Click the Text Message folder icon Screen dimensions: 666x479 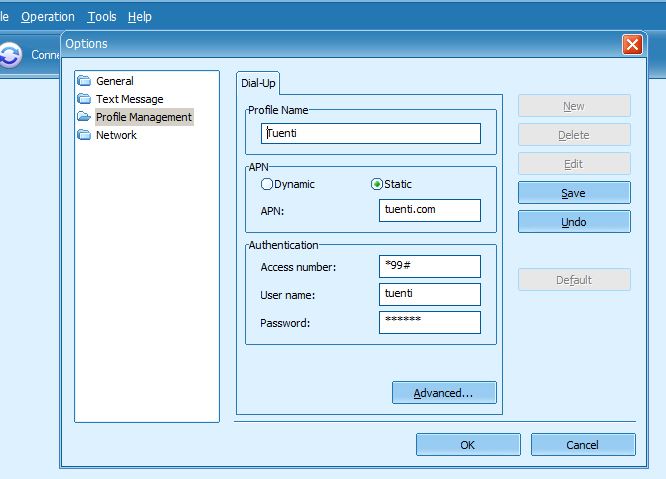tap(84, 99)
